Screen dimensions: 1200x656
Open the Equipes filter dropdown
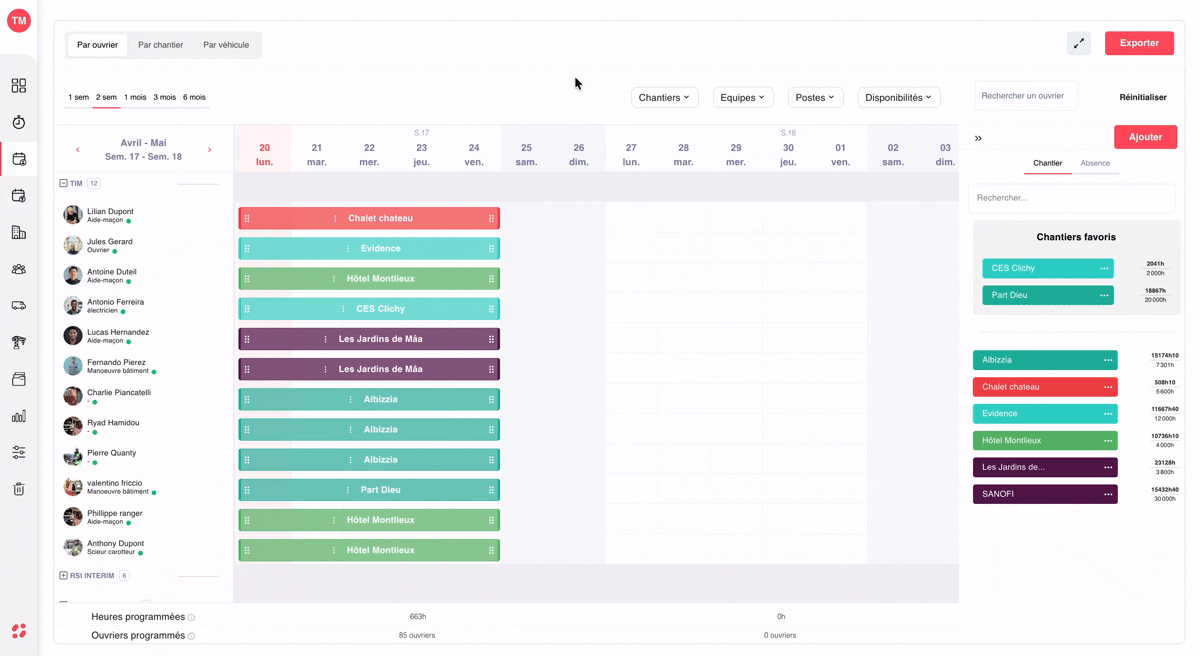743,97
